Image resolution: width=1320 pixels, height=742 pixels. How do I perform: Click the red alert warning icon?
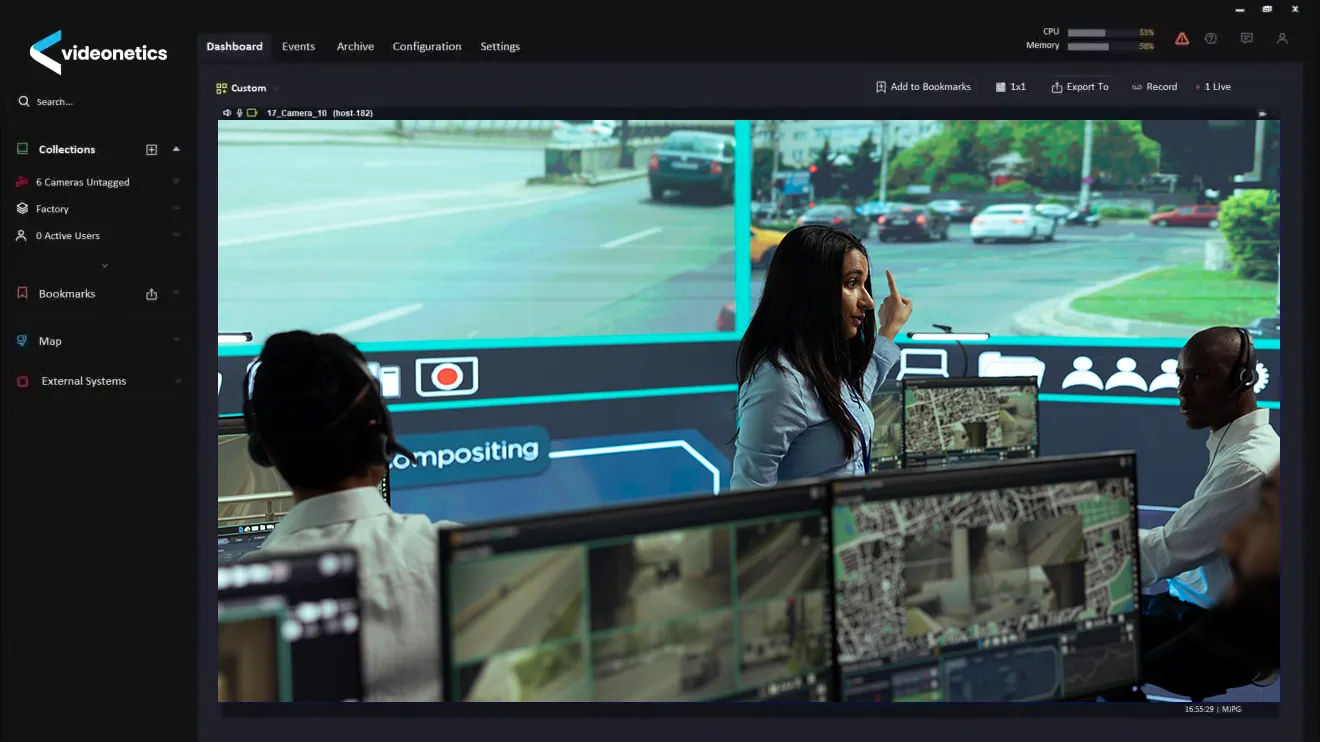coord(1182,39)
